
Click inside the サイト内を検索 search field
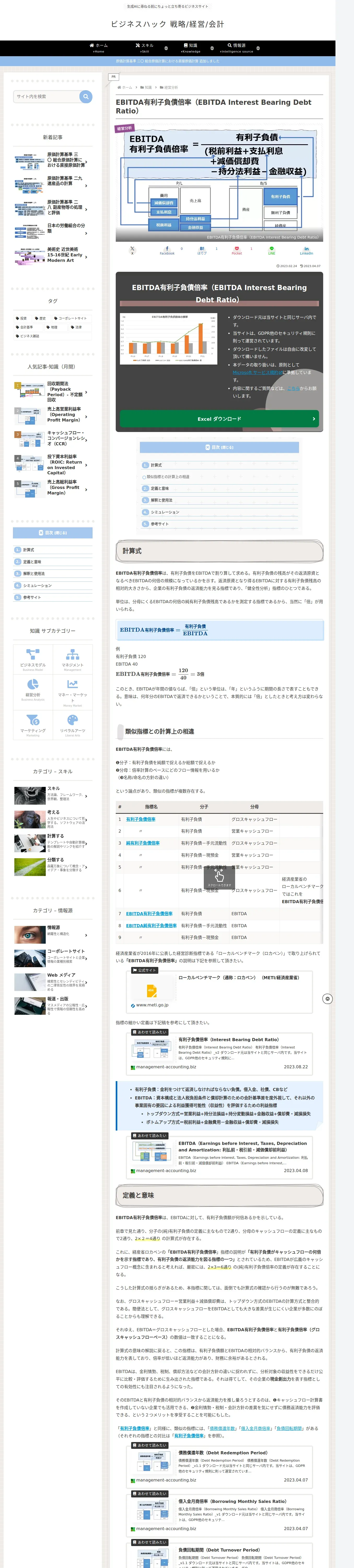pos(46,96)
